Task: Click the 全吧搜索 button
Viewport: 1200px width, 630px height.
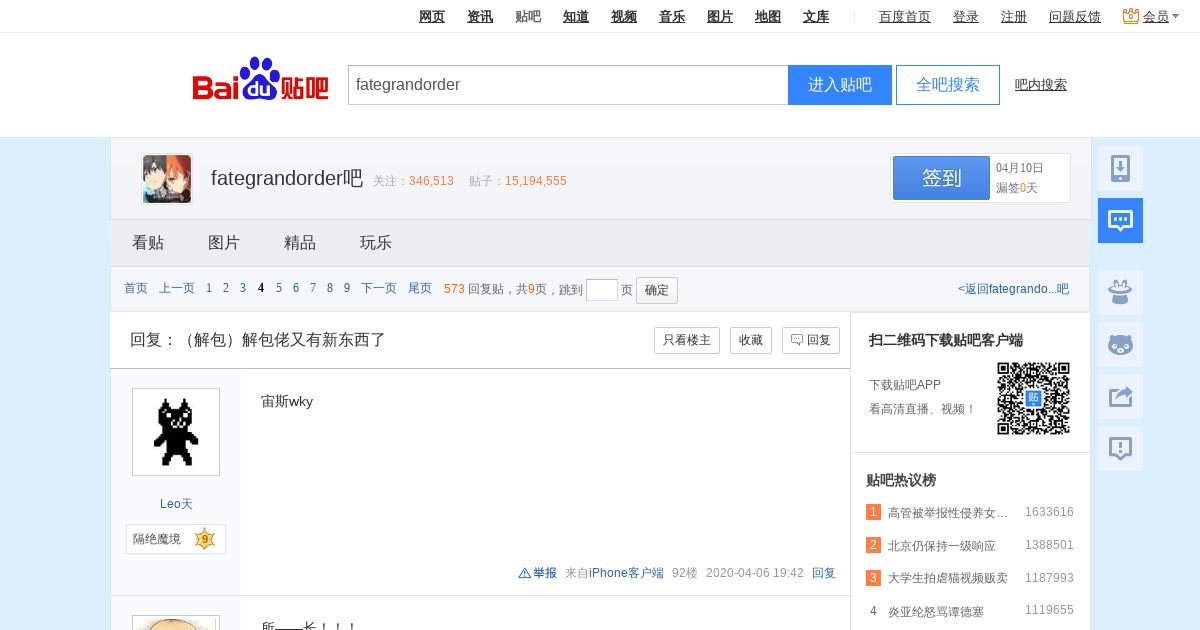Action: (948, 85)
